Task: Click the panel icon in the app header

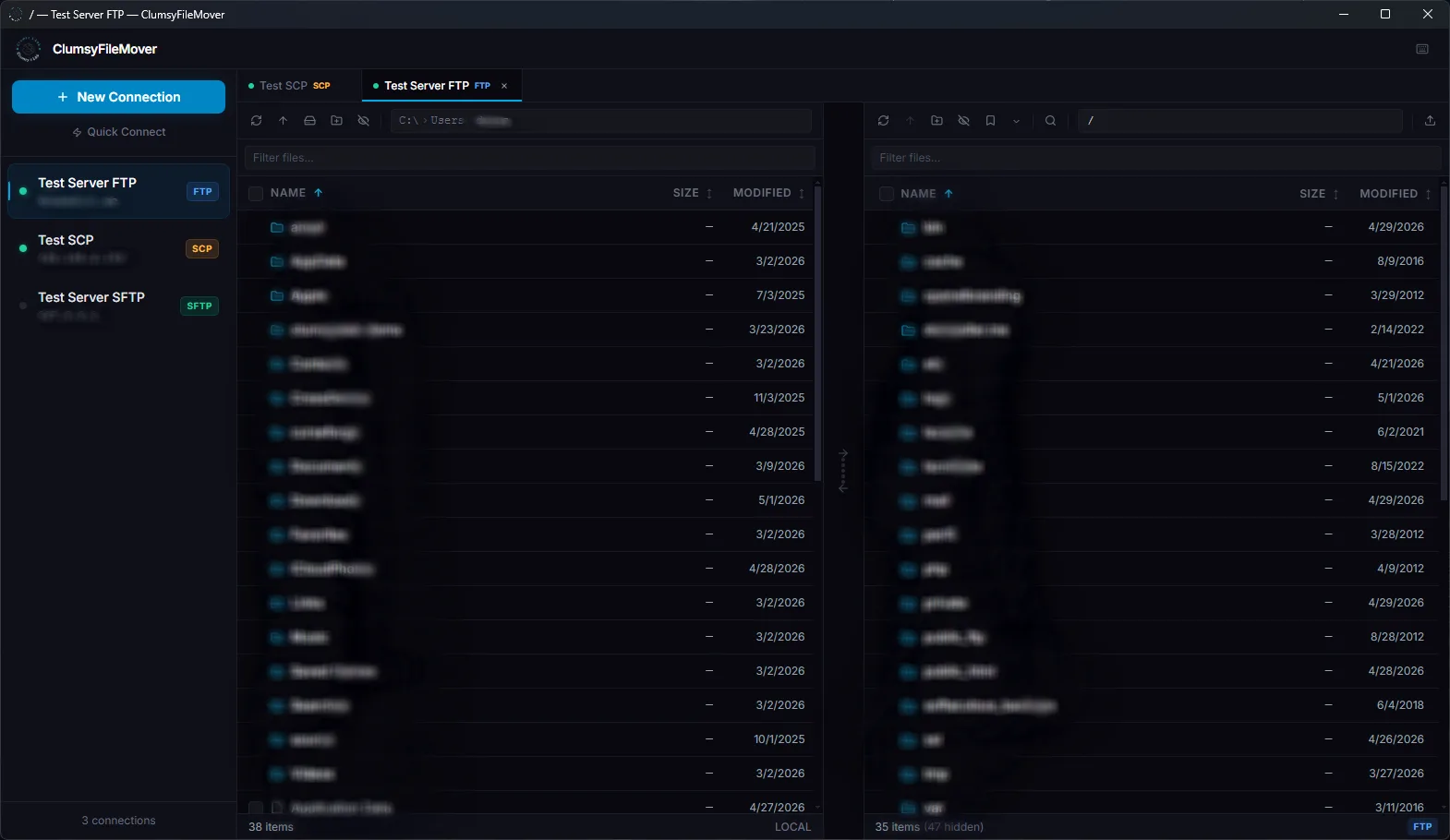Action: [1422, 49]
